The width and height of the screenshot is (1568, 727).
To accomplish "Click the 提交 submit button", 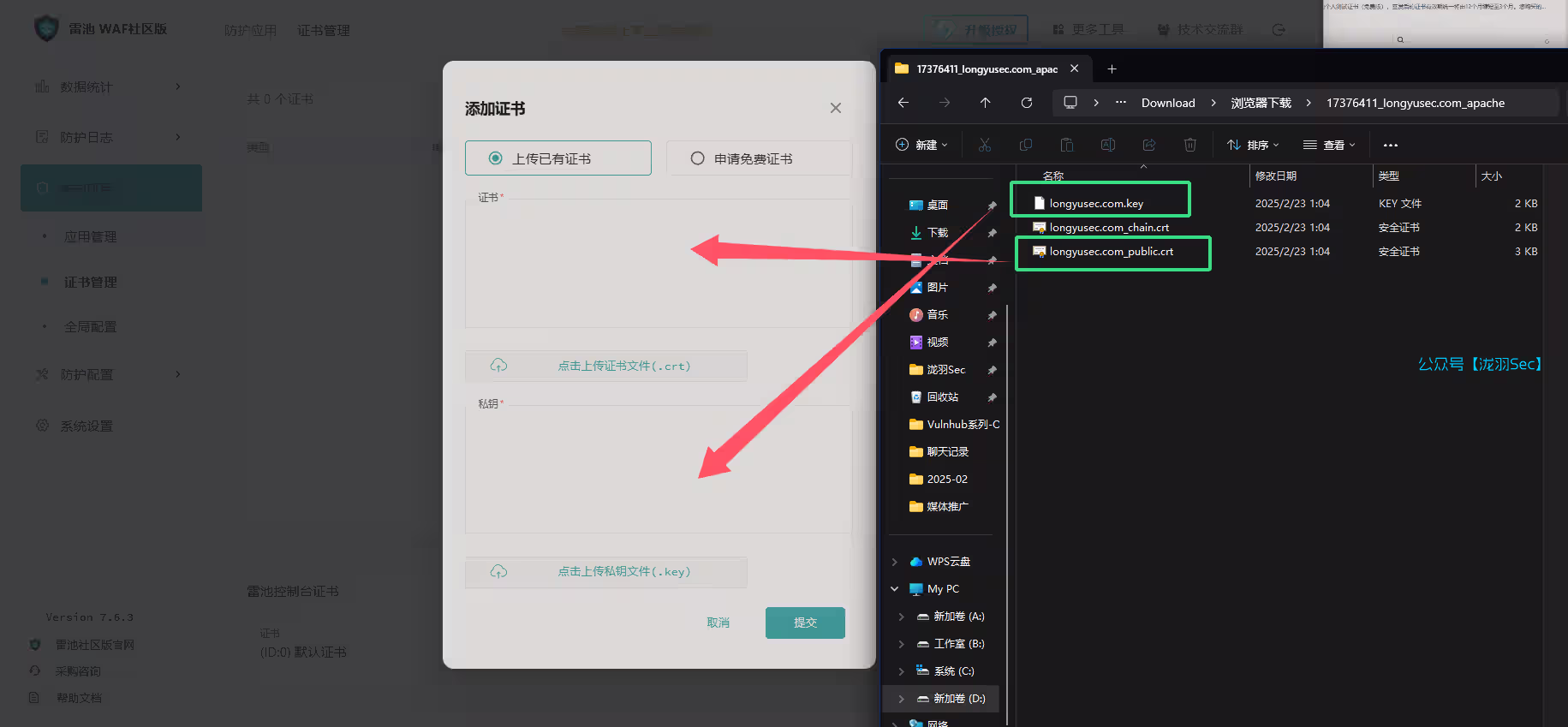I will (804, 623).
